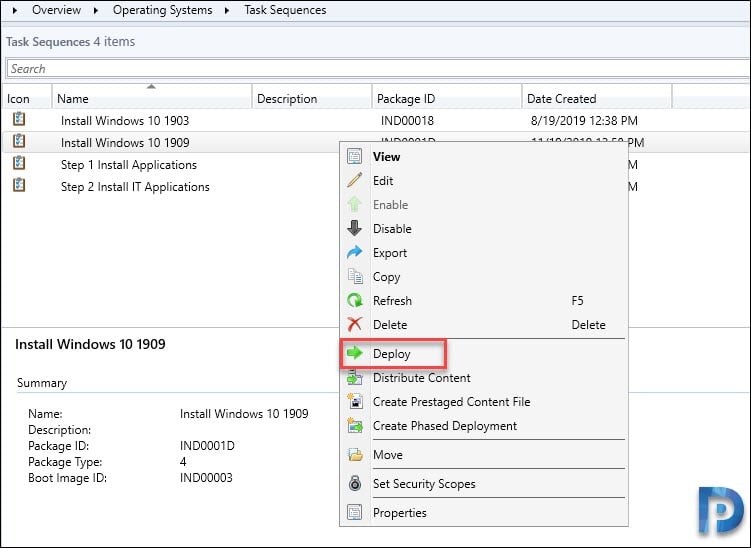Click the green Deploy arrow icon
Screen dimensions: 751x548
[x=354, y=354]
